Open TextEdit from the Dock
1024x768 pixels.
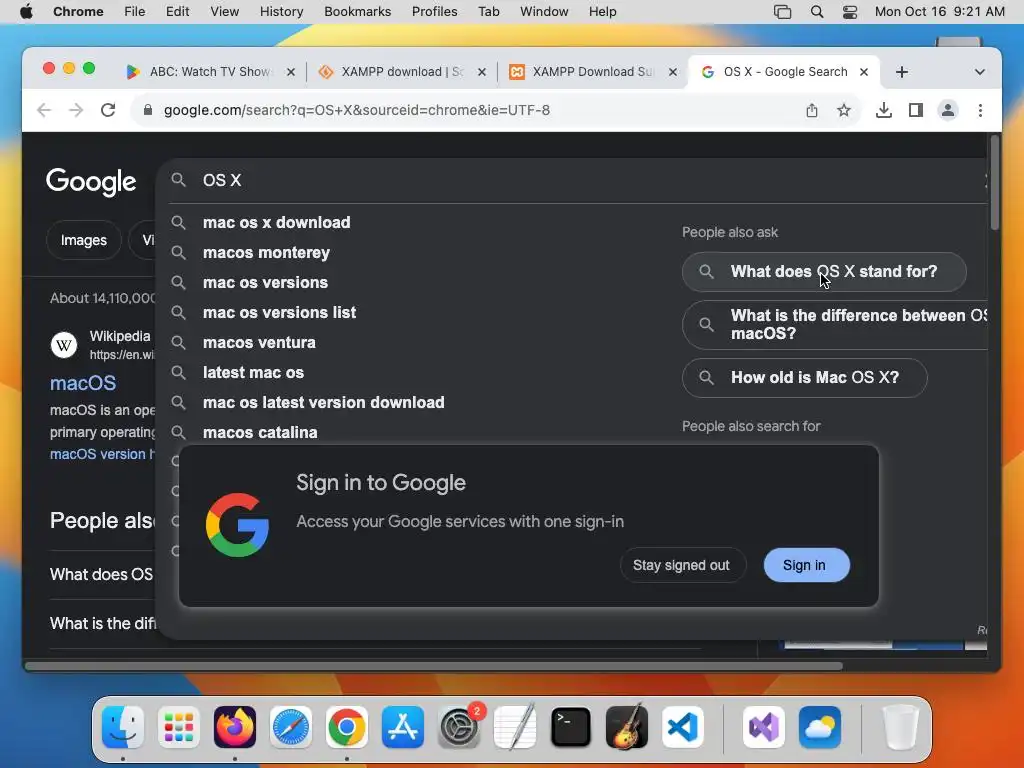coord(515,727)
